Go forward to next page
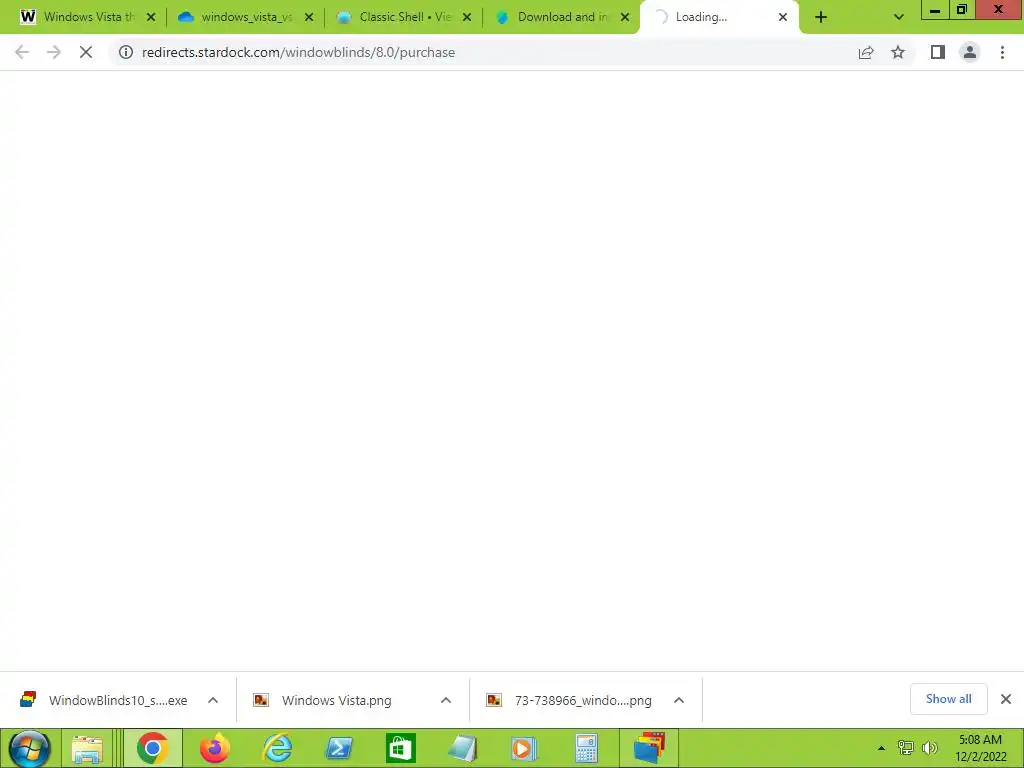 (x=54, y=52)
